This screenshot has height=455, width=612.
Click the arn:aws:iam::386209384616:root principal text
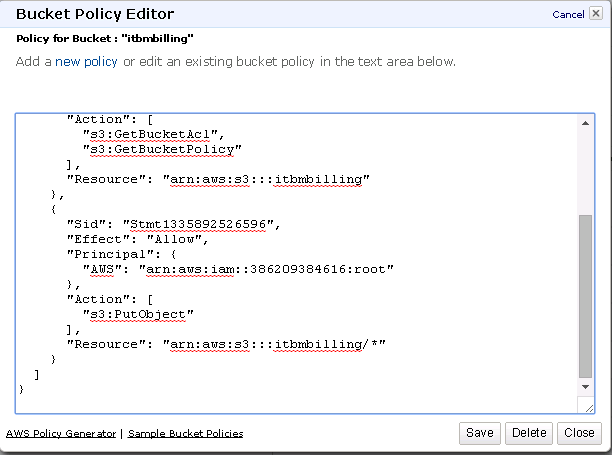[266, 270]
